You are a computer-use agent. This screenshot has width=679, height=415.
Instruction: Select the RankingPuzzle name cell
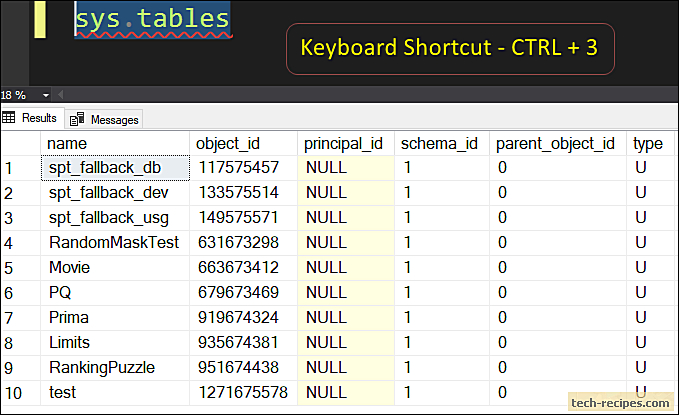tap(115, 368)
